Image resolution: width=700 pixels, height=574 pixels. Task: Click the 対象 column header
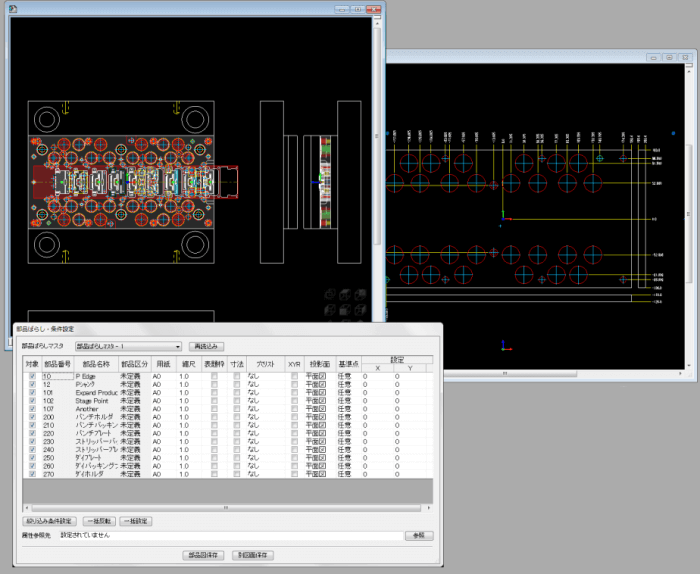[32, 364]
